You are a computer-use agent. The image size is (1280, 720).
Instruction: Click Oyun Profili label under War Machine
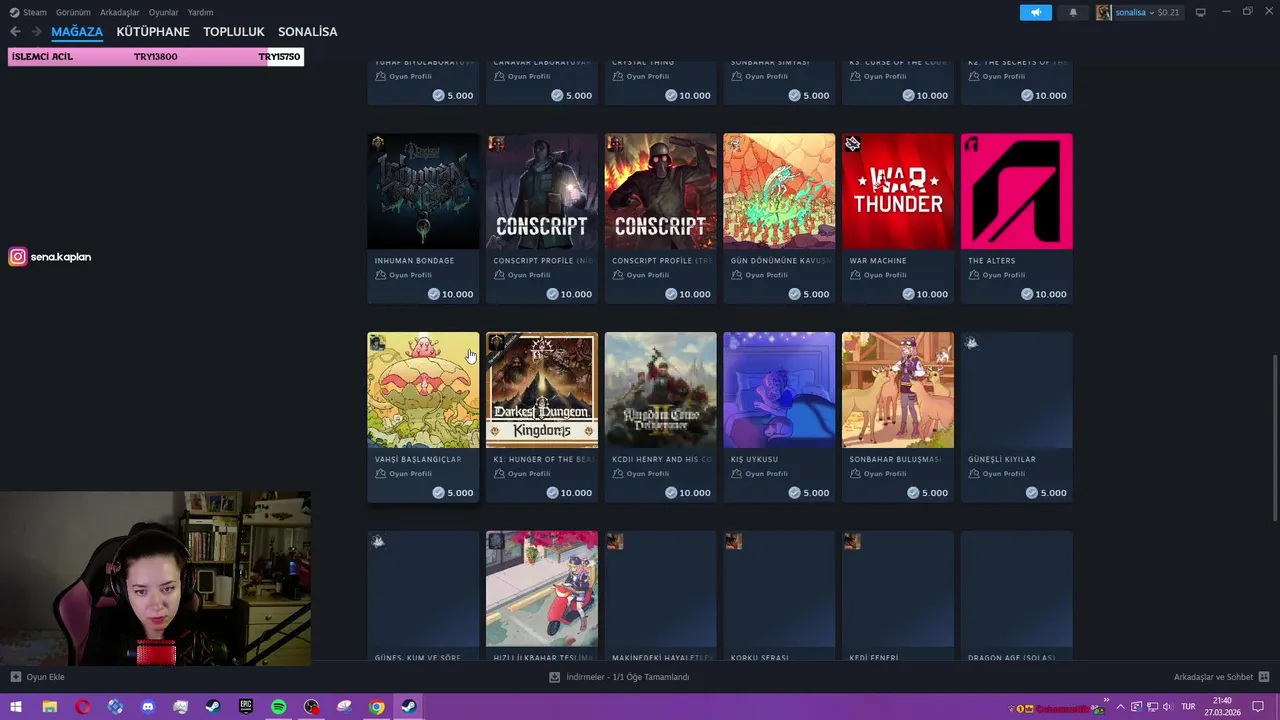point(879,275)
